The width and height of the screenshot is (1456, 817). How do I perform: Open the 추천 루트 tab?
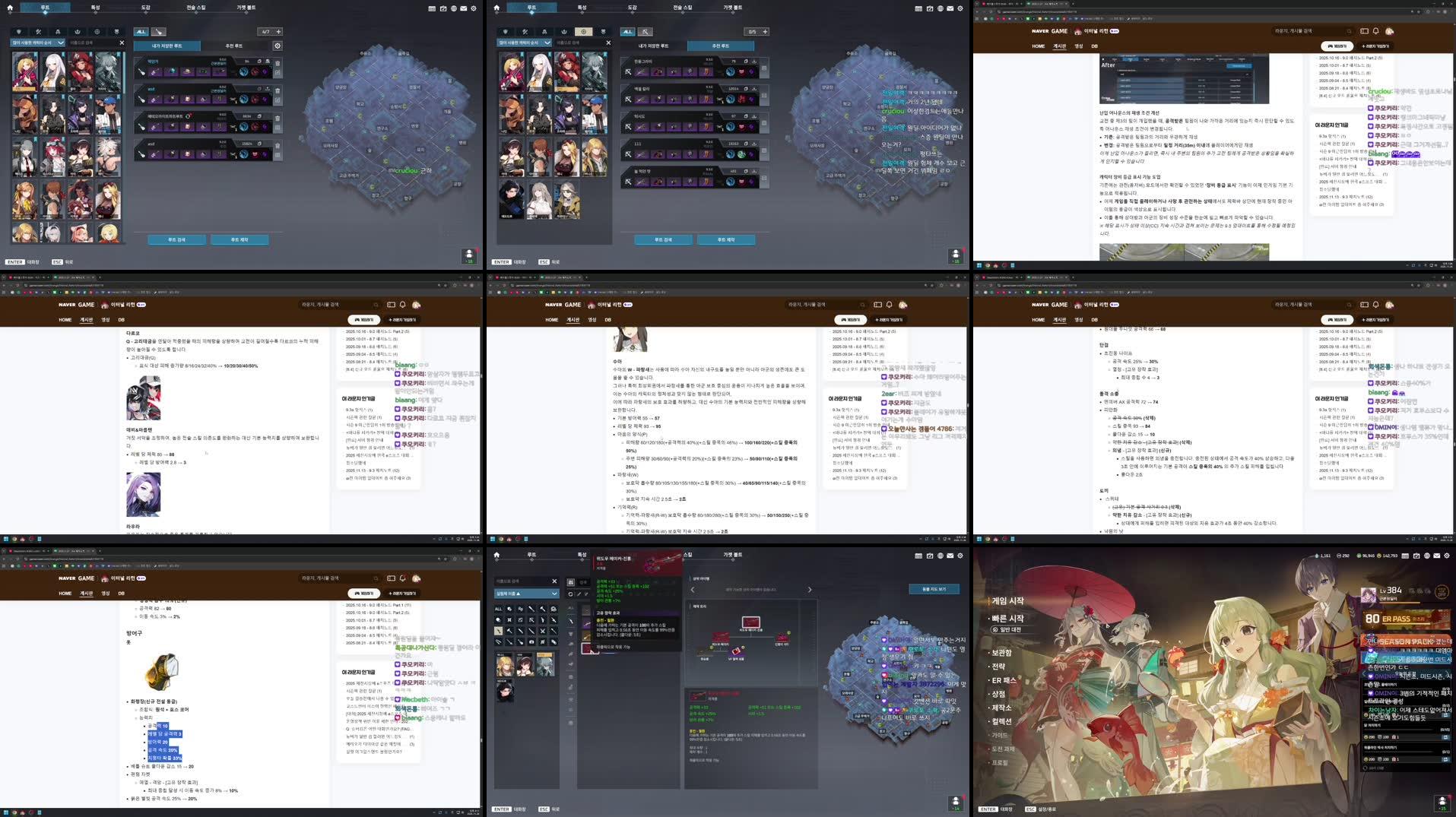tap(234, 45)
